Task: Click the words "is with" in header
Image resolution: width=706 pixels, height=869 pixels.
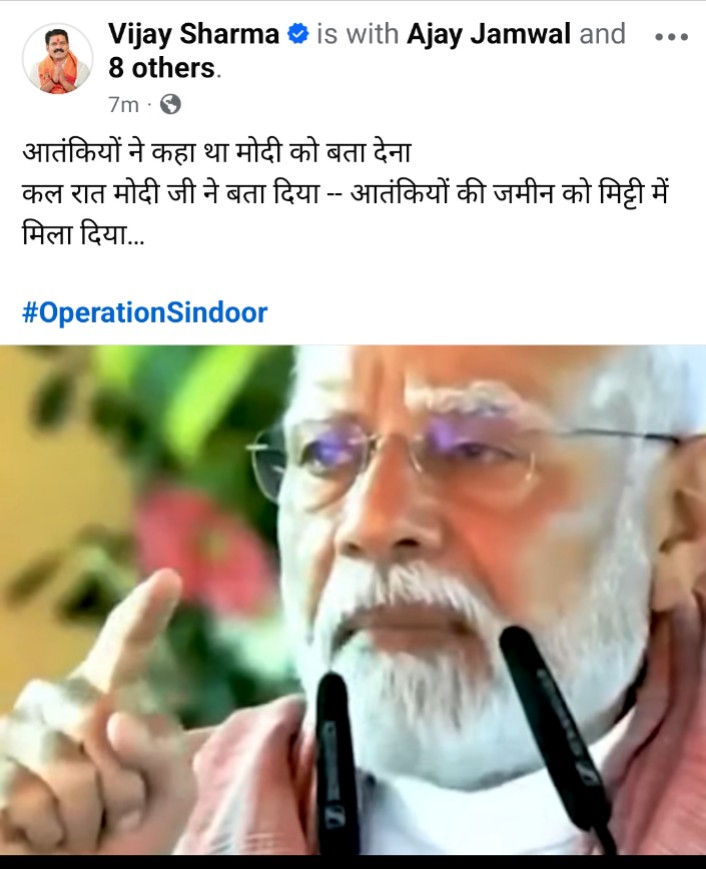Action: [357, 34]
